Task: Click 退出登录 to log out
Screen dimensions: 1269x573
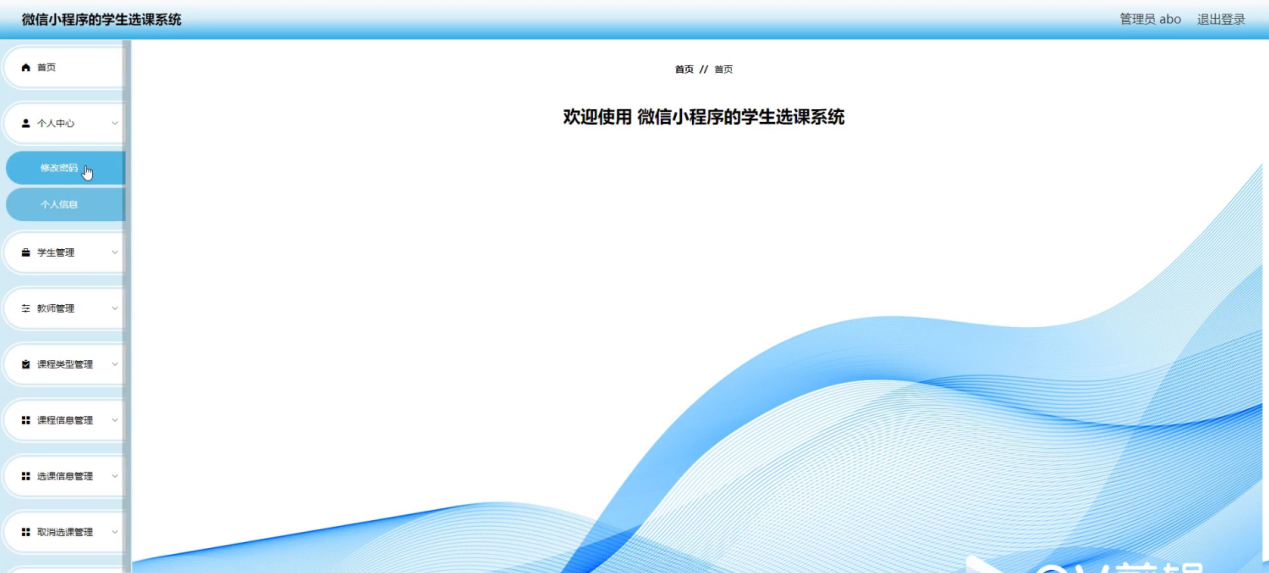Action: tap(1221, 20)
